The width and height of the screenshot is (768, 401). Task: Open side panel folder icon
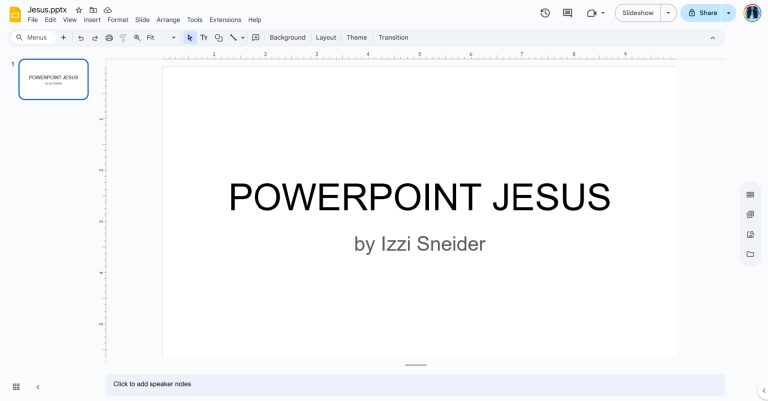pos(750,254)
